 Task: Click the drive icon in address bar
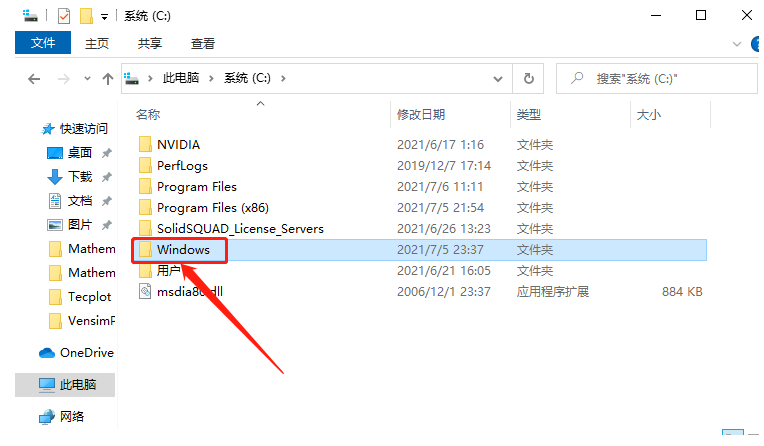pyautogui.click(x=132, y=78)
